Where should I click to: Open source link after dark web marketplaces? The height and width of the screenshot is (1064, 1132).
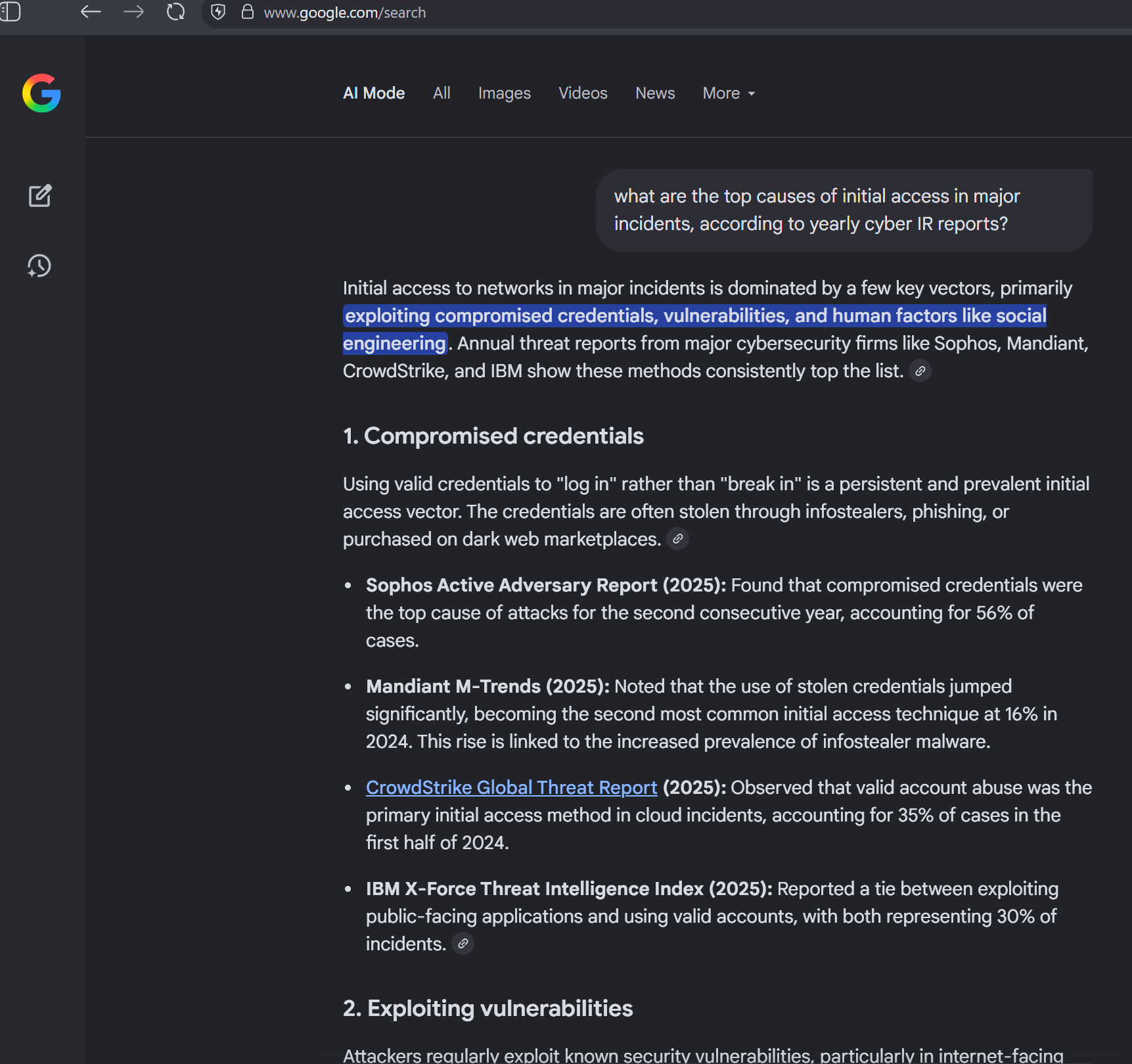(x=677, y=540)
